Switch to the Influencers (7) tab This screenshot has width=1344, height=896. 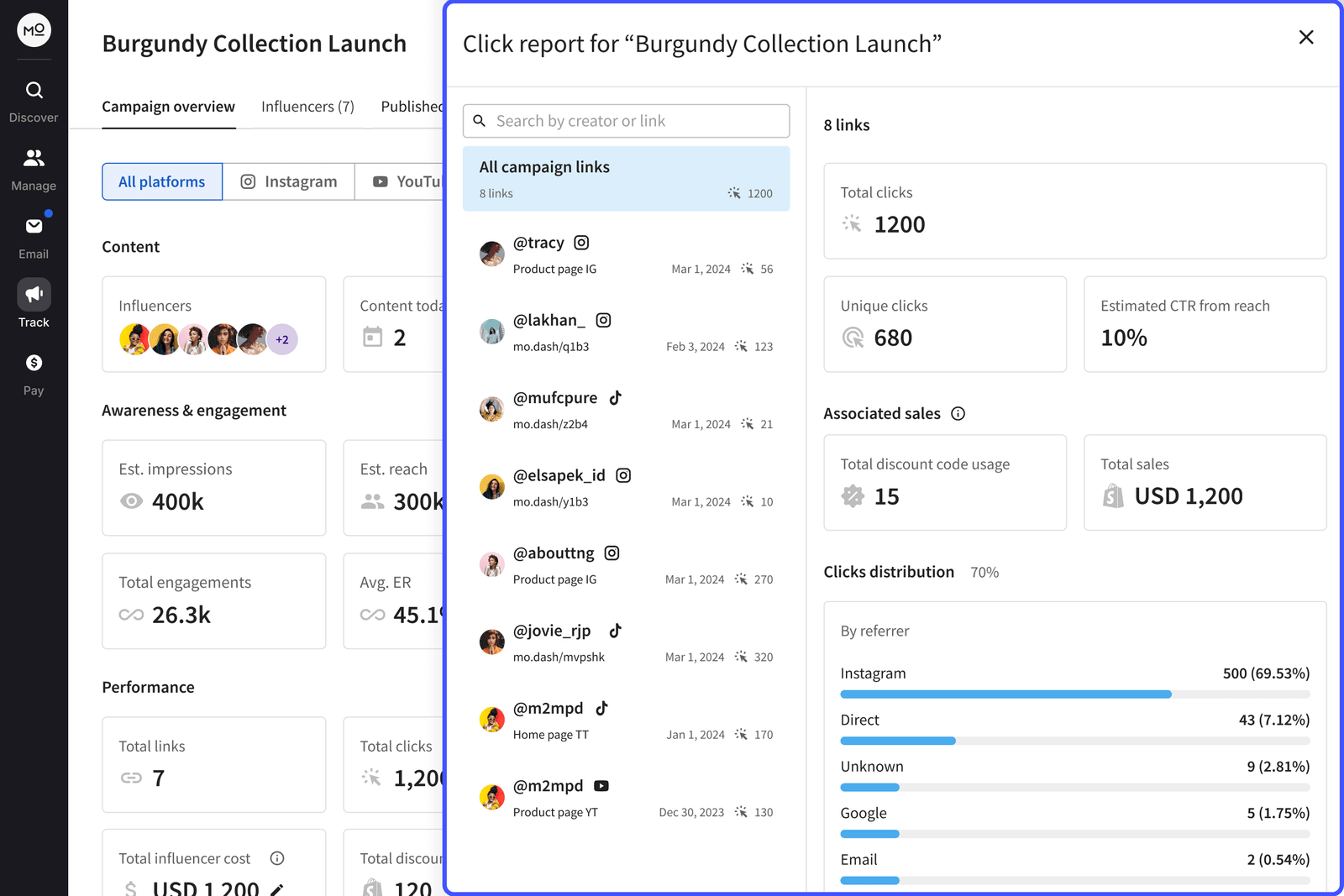click(307, 107)
